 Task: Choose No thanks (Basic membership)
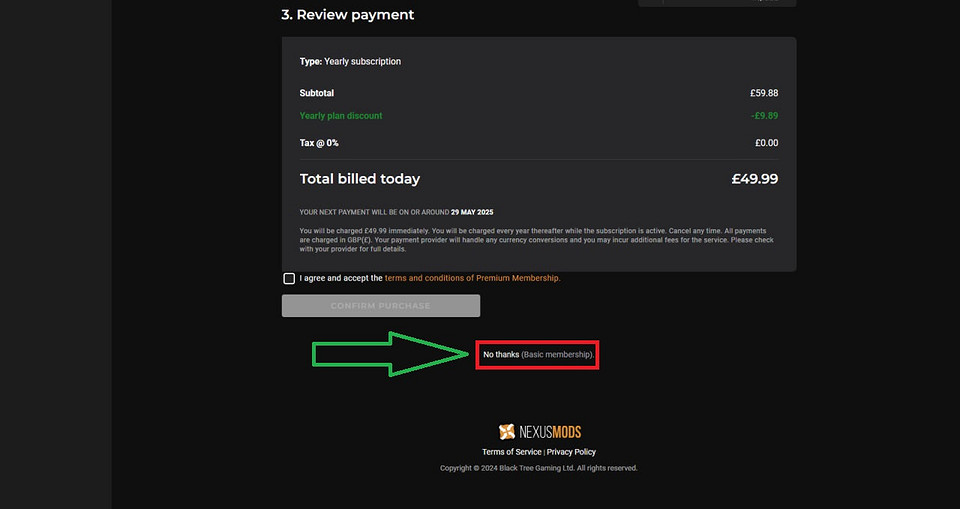point(538,355)
